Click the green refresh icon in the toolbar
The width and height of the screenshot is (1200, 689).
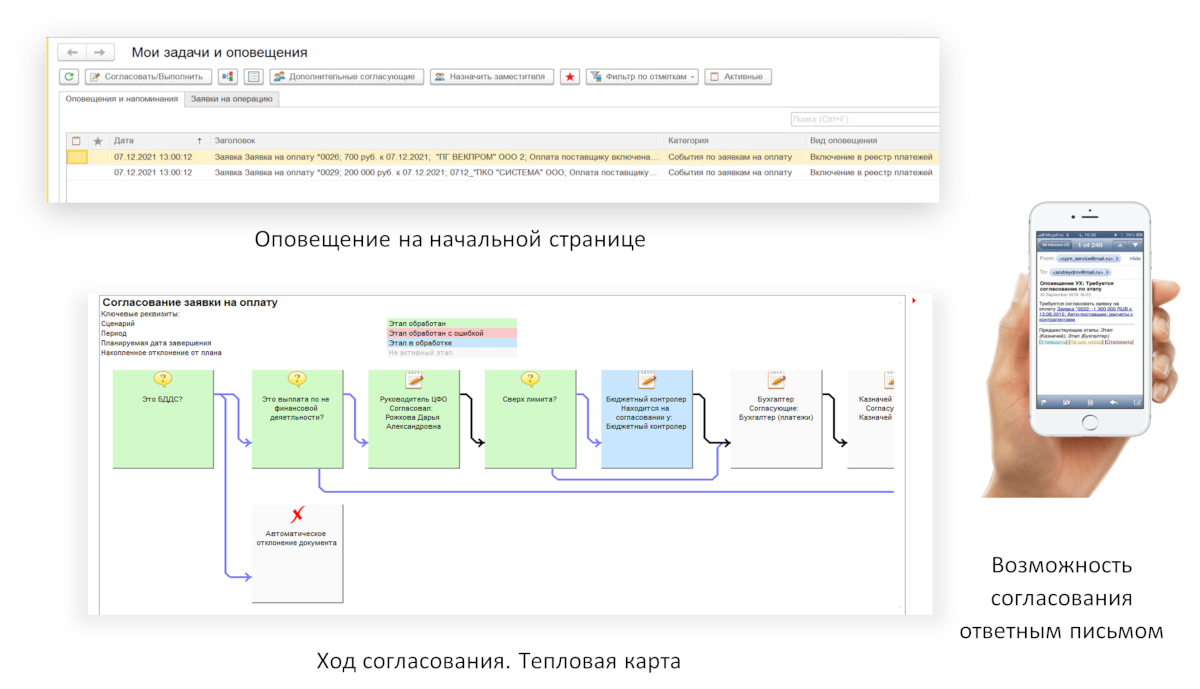click(x=69, y=77)
